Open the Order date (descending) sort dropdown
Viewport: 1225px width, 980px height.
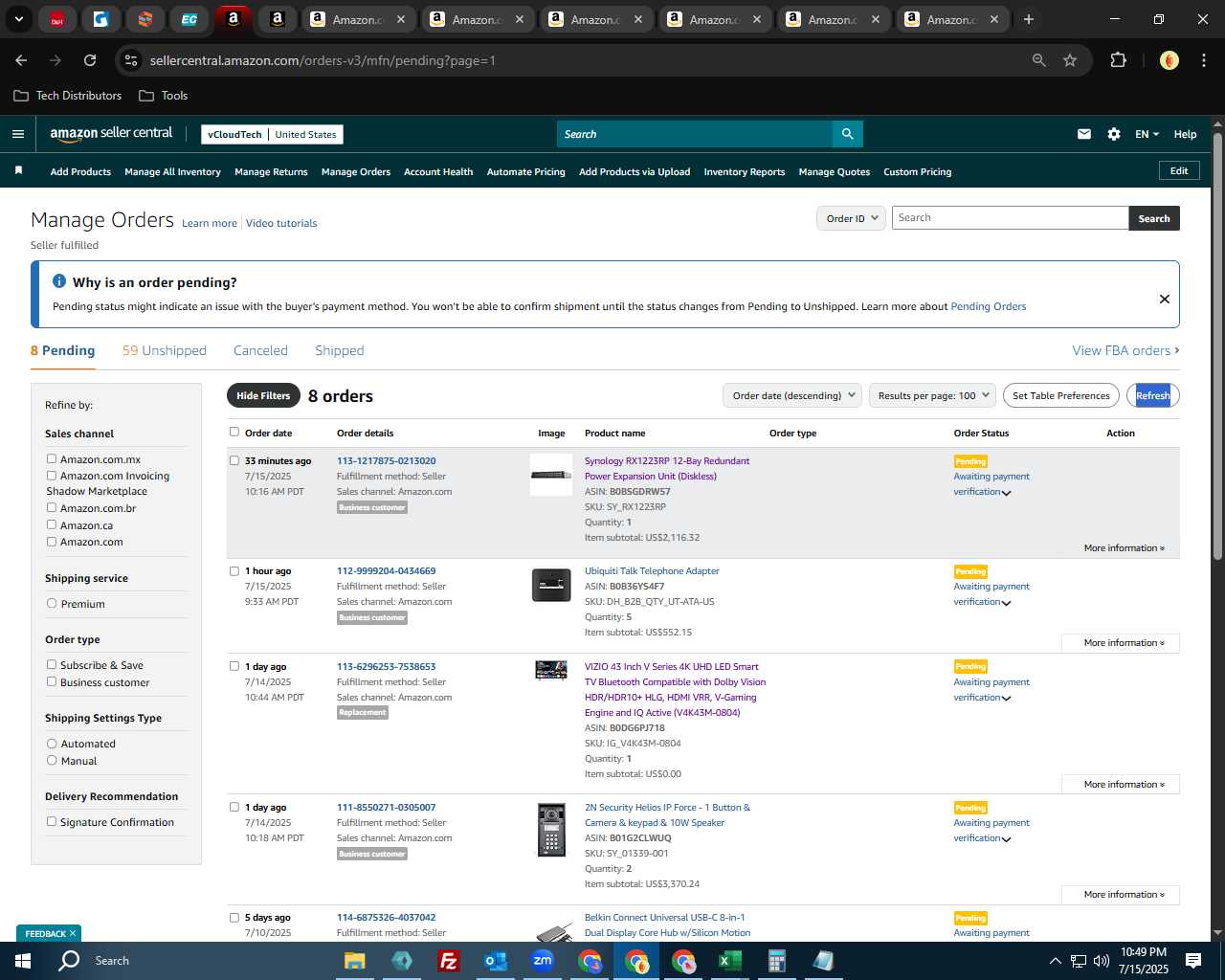point(792,395)
